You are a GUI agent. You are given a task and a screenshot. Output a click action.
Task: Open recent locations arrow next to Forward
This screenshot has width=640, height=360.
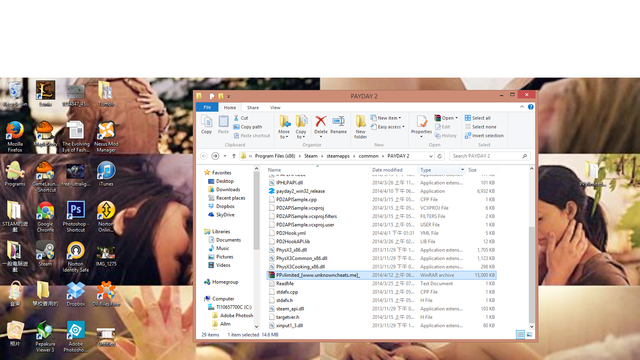[225, 156]
